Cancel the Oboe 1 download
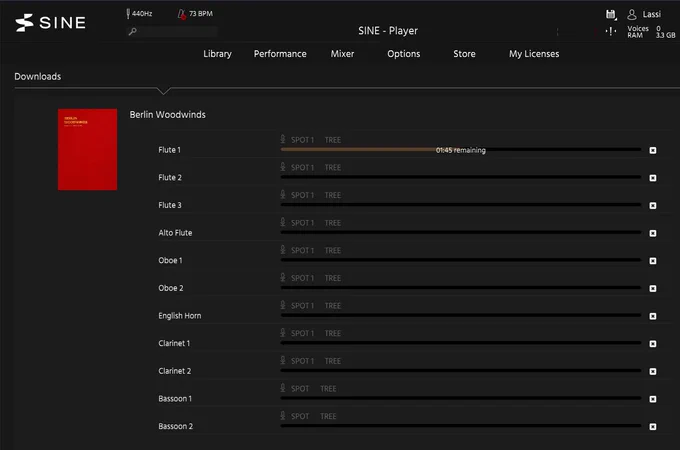The width and height of the screenshot is (680, 450). pyautogui.click(x=653, y=261)
